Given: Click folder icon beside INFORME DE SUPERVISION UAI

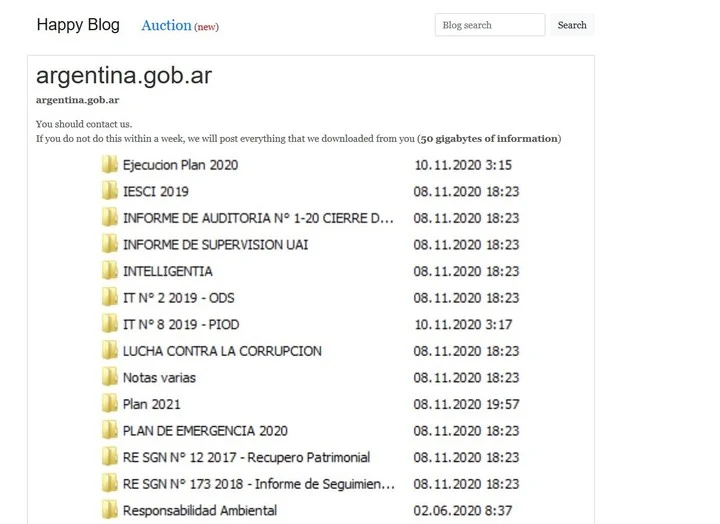Looking at the screenshot, I should point(109,244).
